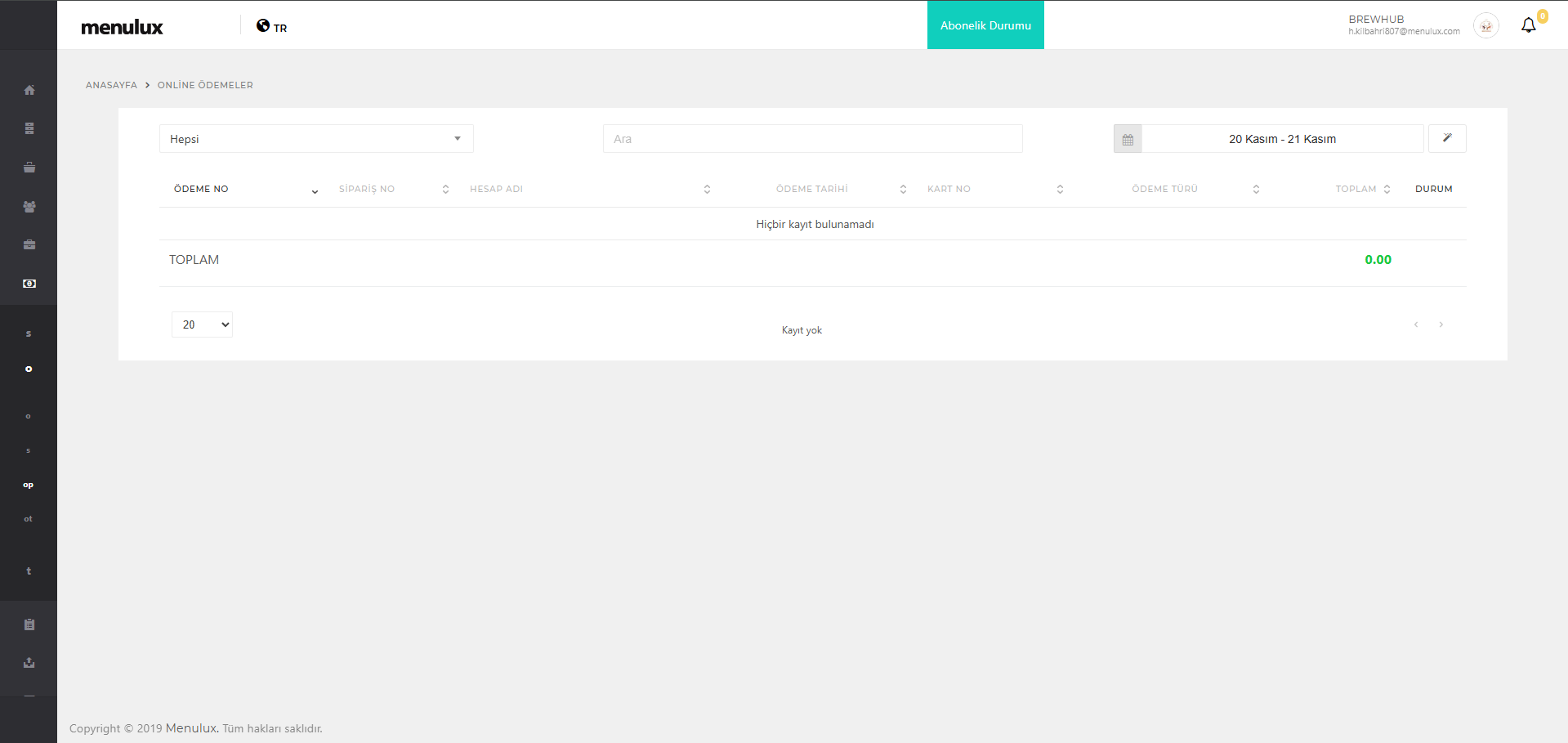Click the calendar icon beside date range
The height and width of the screenshot is (743, 1568).
[1128, 139]
